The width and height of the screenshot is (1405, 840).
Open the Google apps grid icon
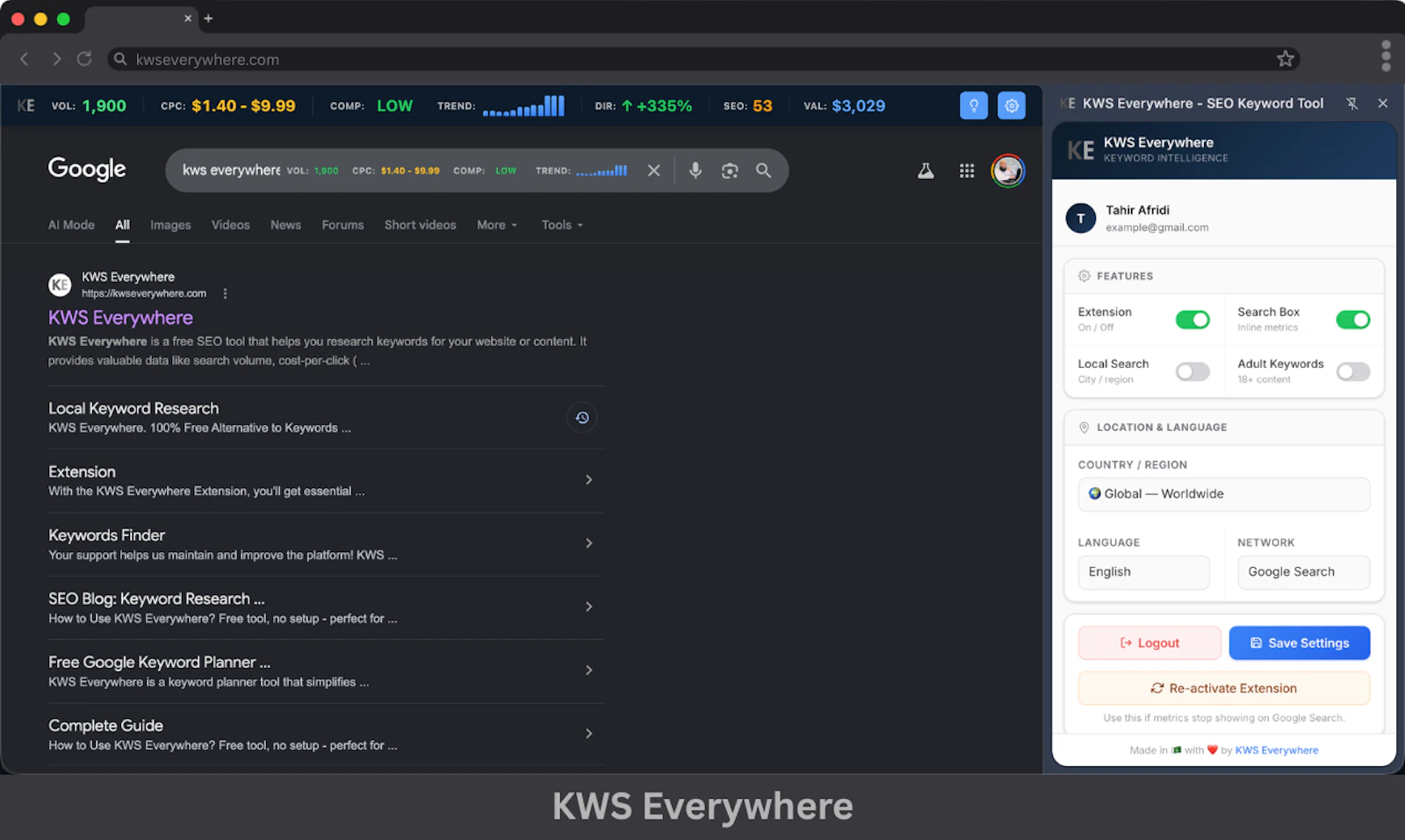967,170
